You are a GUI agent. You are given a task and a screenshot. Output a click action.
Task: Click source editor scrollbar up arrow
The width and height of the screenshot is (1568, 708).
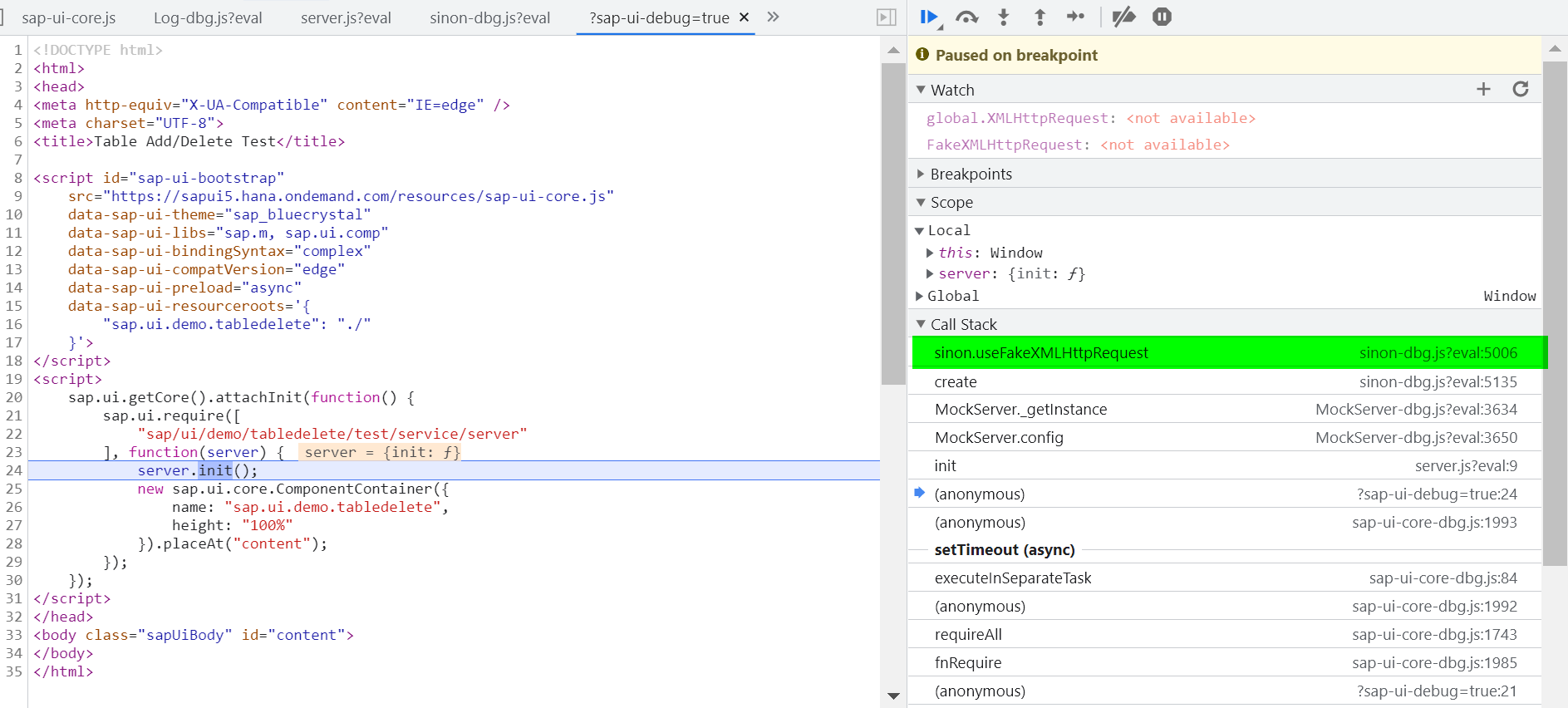[x=893, y=50]
